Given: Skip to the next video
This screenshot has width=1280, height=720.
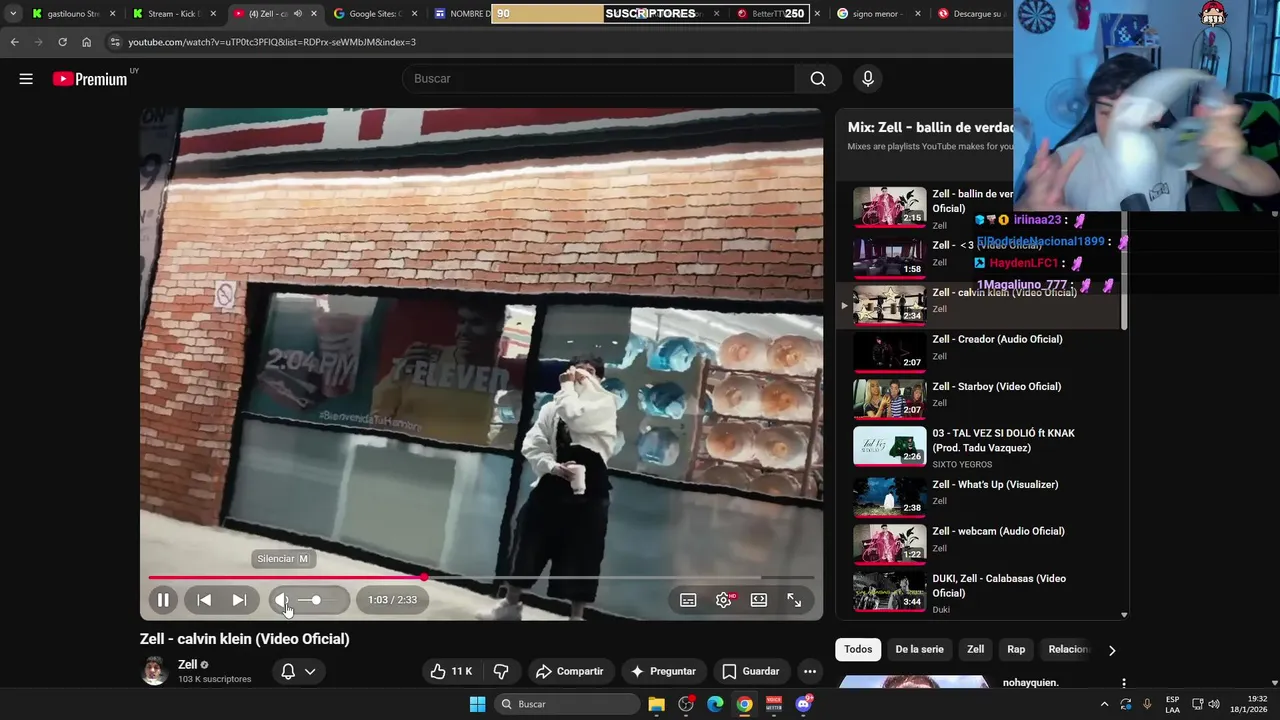Looking at the screenshot, I should (x=239, y=600).
